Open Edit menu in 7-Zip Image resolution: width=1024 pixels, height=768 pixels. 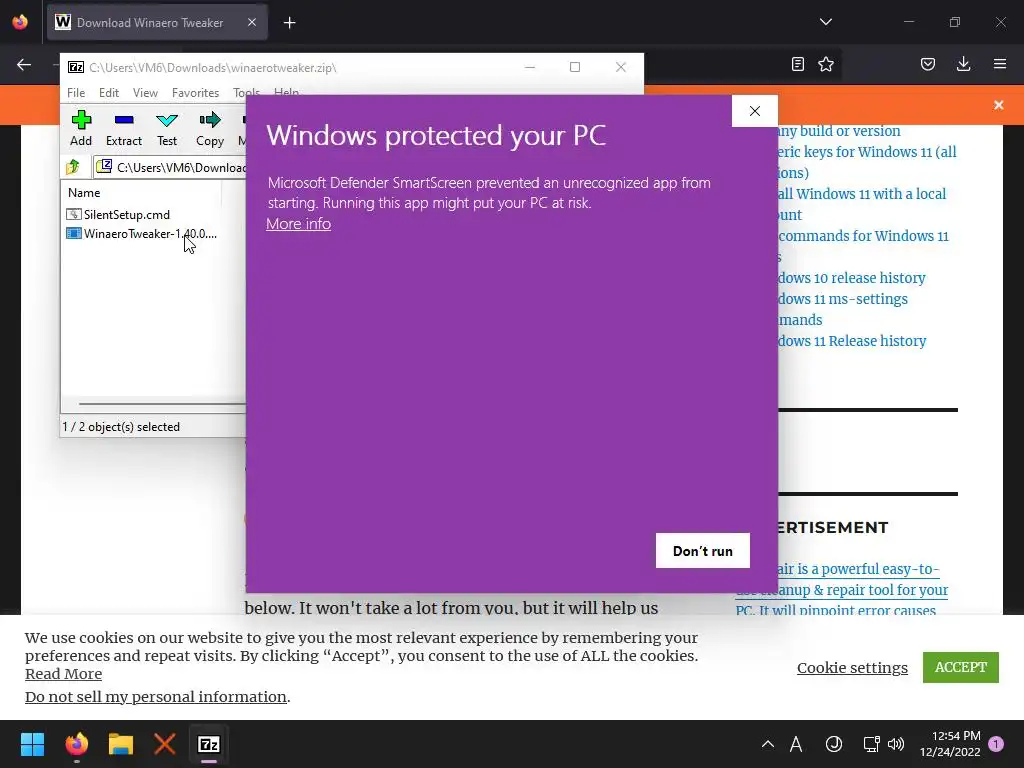coord(108,93)
